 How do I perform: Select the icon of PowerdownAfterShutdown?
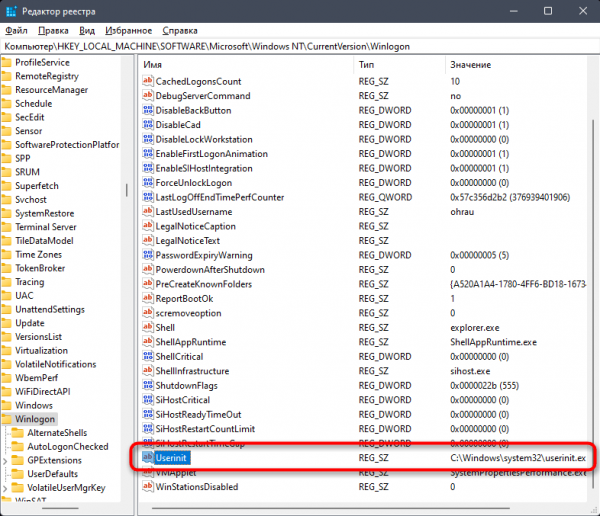tap(148, 269)
